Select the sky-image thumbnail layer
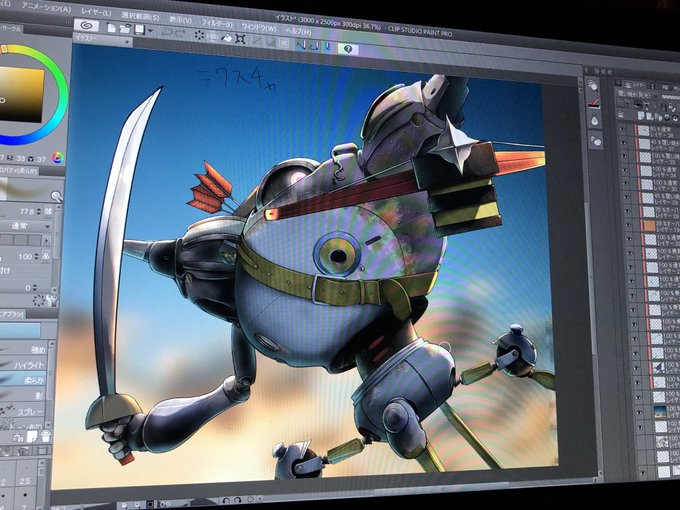Image resolution: width=680 pixels, height=510 pixels. 660,411
